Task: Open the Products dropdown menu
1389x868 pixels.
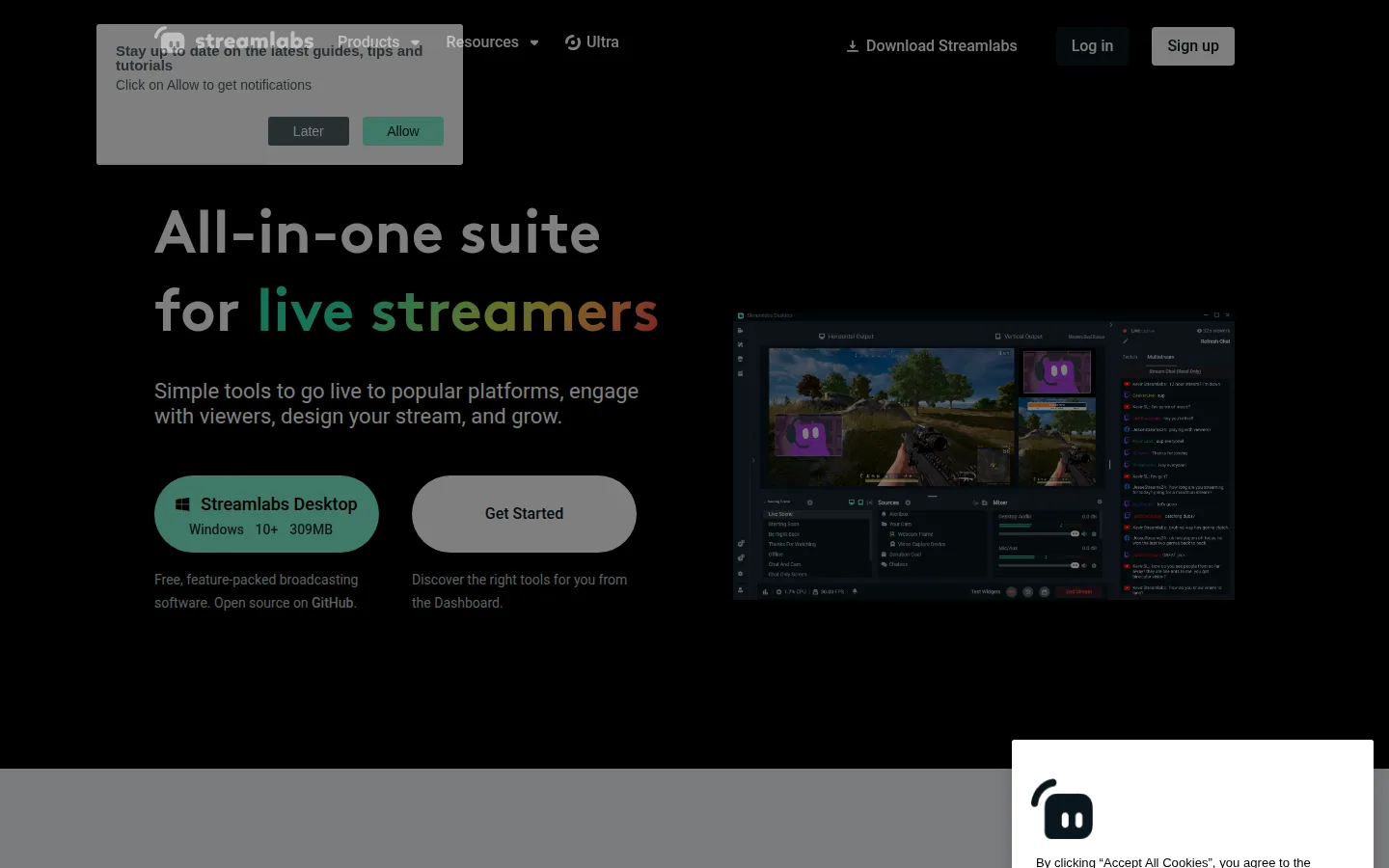Action: tap(379, 42)
